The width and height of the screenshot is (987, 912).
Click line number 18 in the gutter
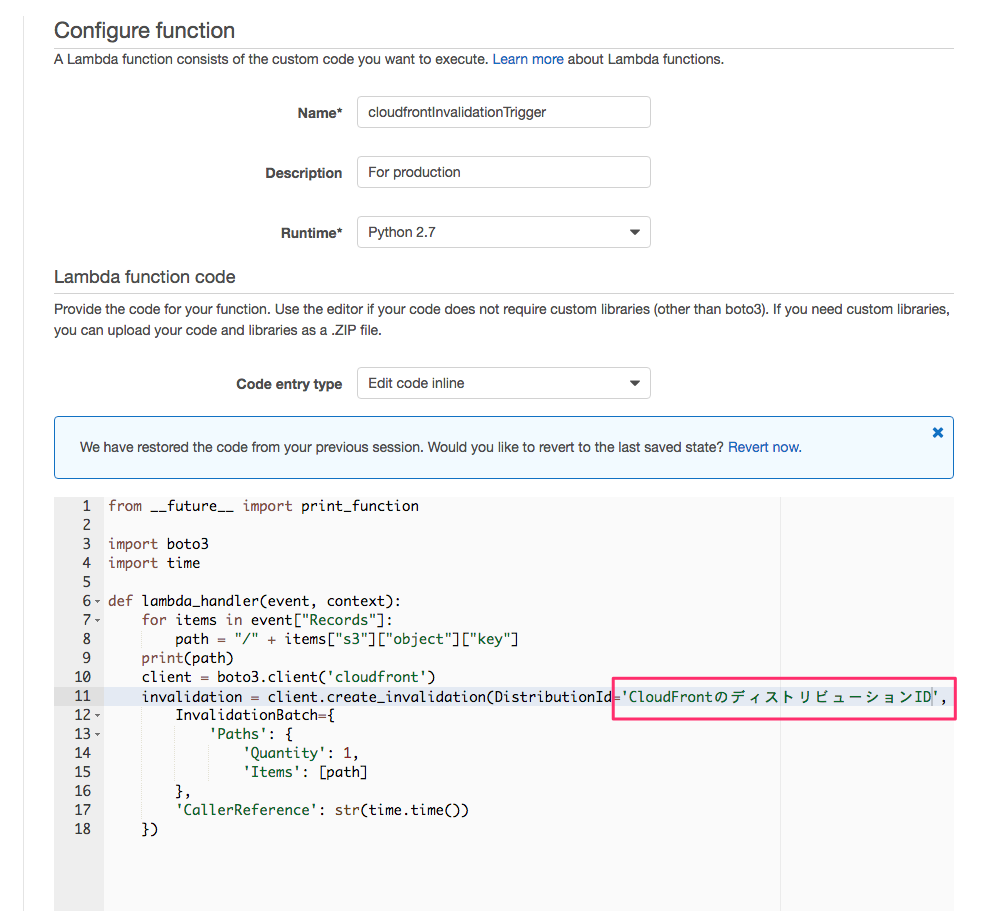point(81,829)
